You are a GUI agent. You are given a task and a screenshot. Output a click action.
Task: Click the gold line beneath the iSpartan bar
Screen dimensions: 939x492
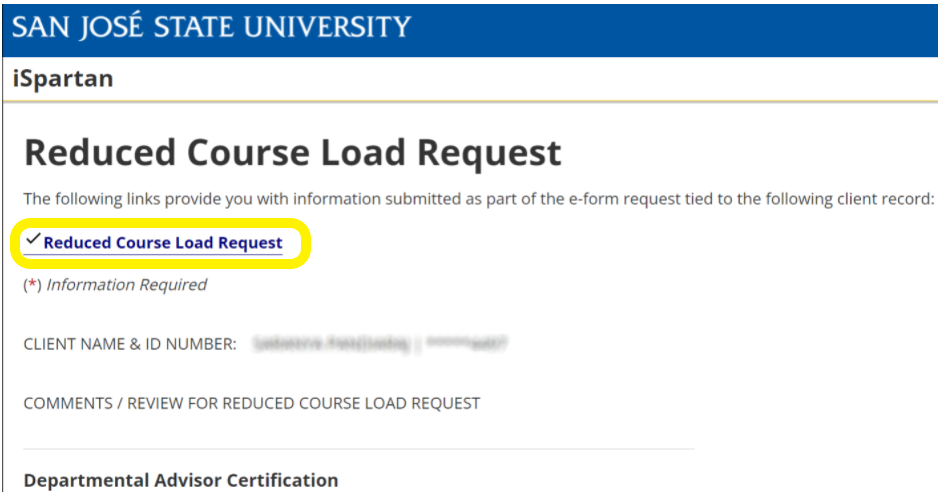coord(470,102)
